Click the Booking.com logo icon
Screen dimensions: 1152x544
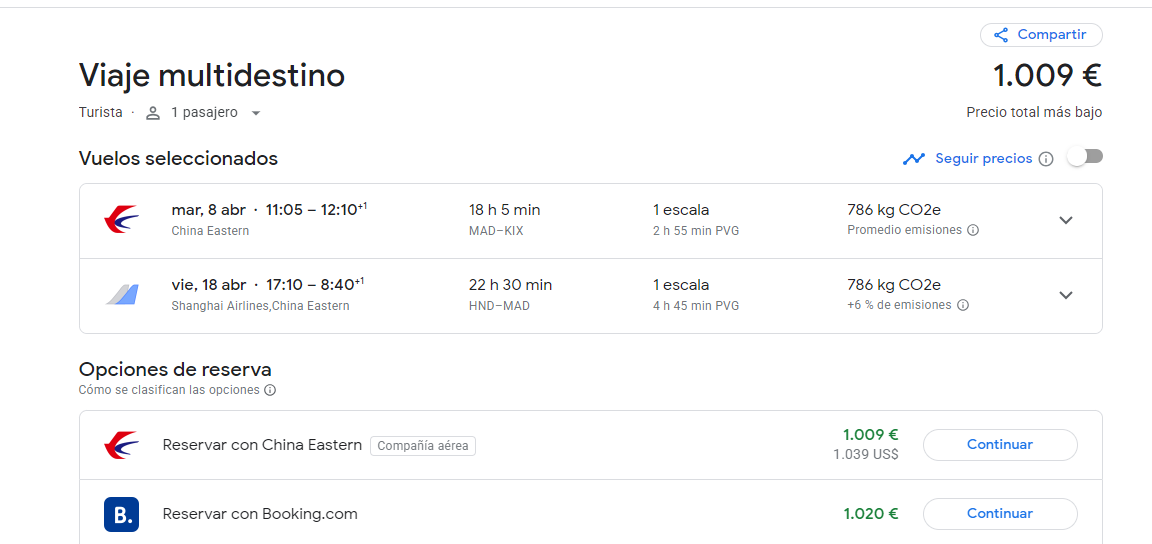(121, 514)
